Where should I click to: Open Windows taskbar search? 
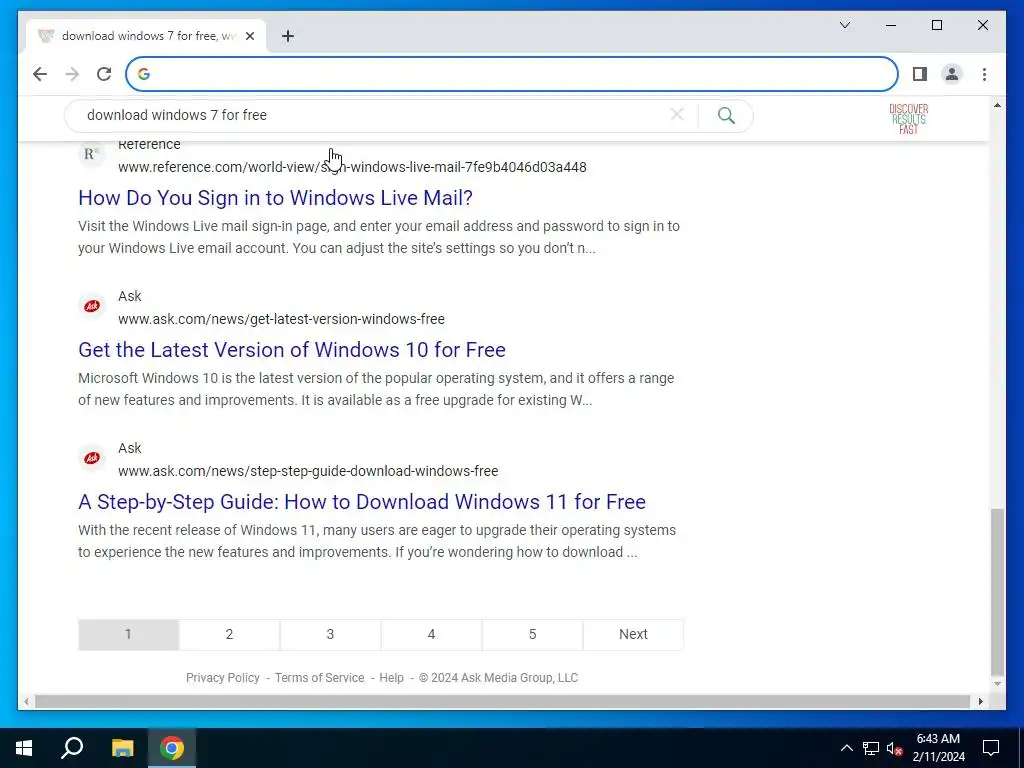72,748
